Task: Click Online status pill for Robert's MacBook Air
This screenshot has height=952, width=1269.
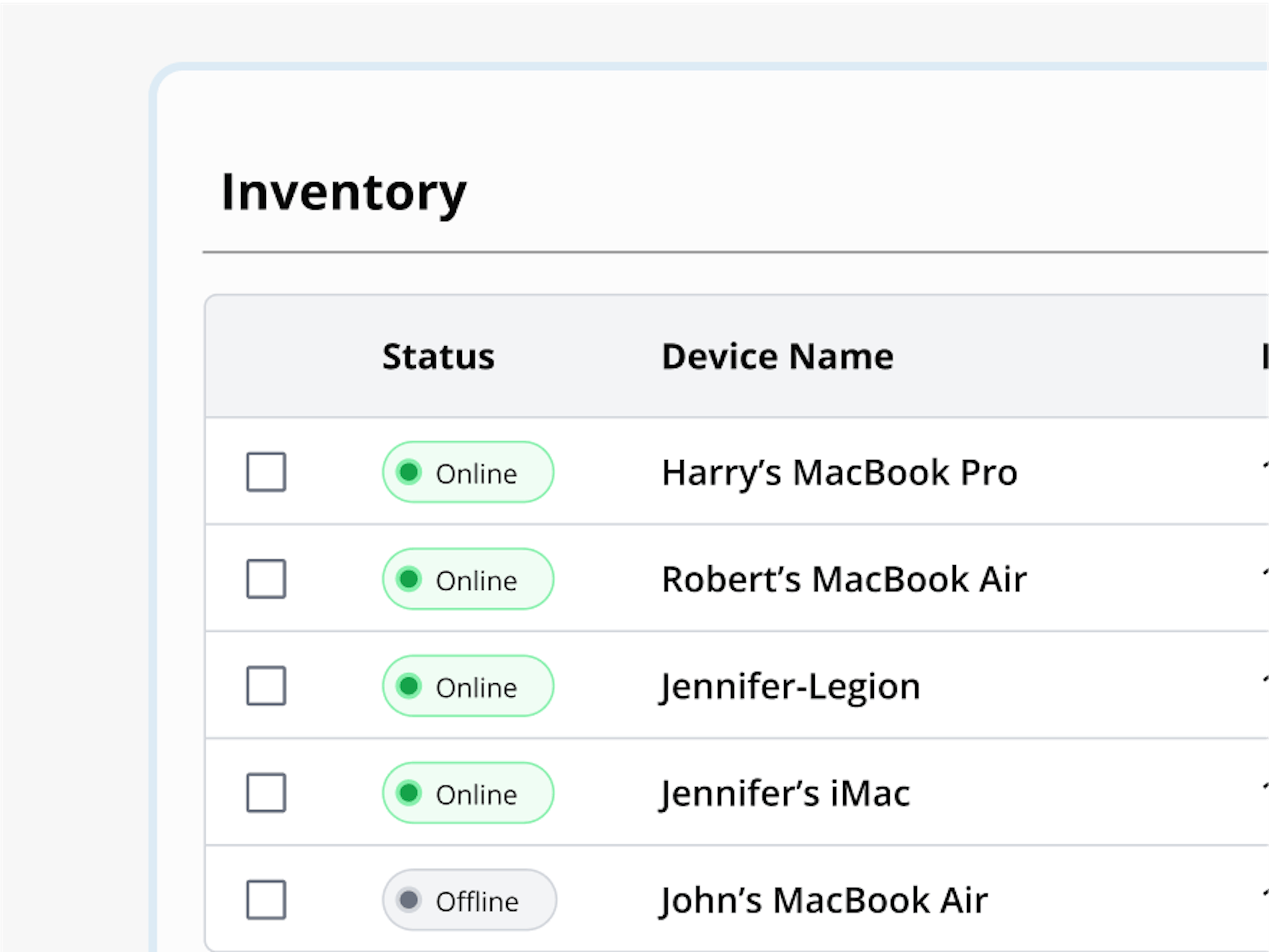Action: [x=468, y=579]
